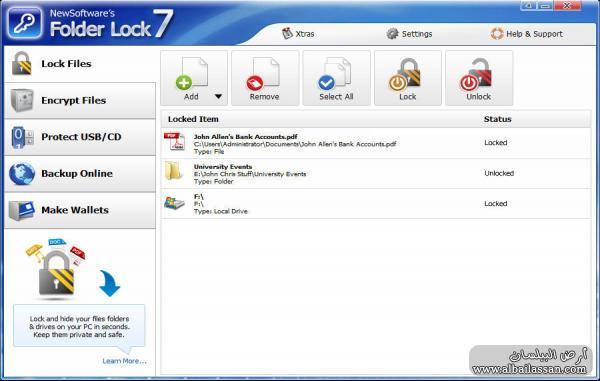Click the University Events folder icon
Screen dimensions: 600x381
174,171
